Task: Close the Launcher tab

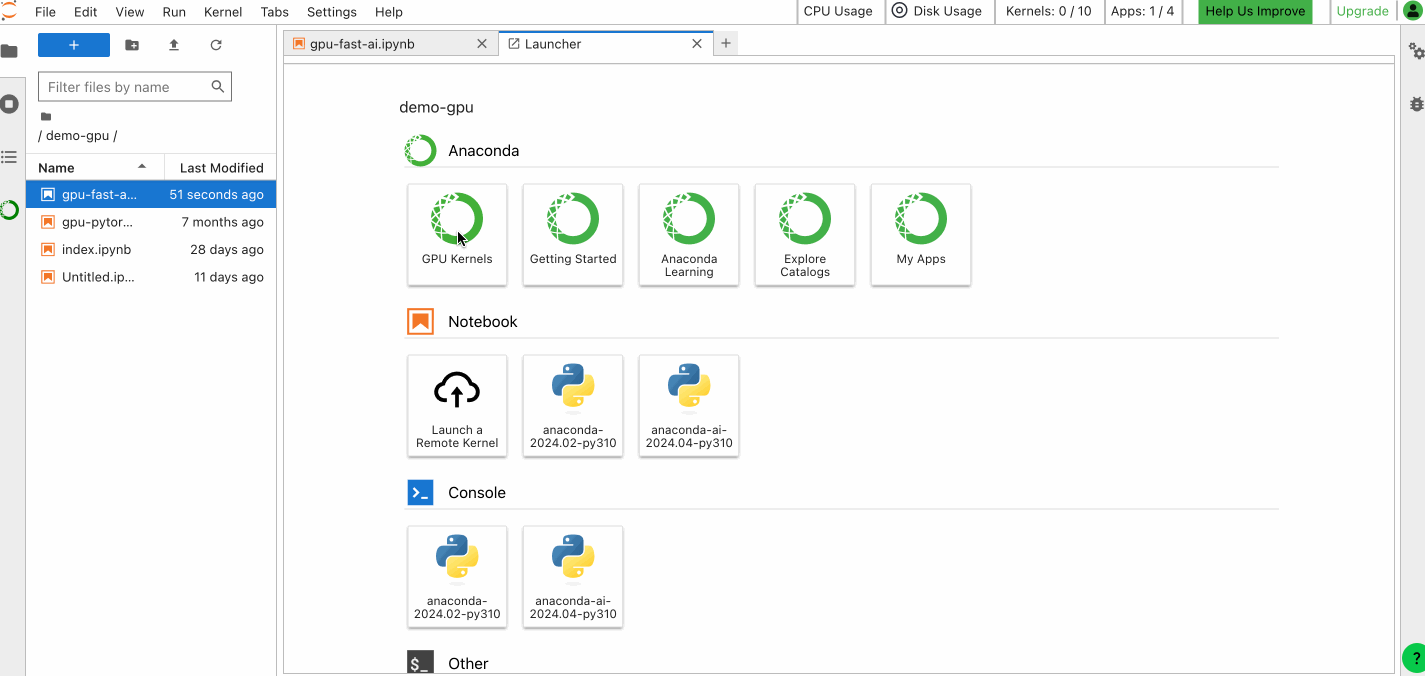Action: 698,44
